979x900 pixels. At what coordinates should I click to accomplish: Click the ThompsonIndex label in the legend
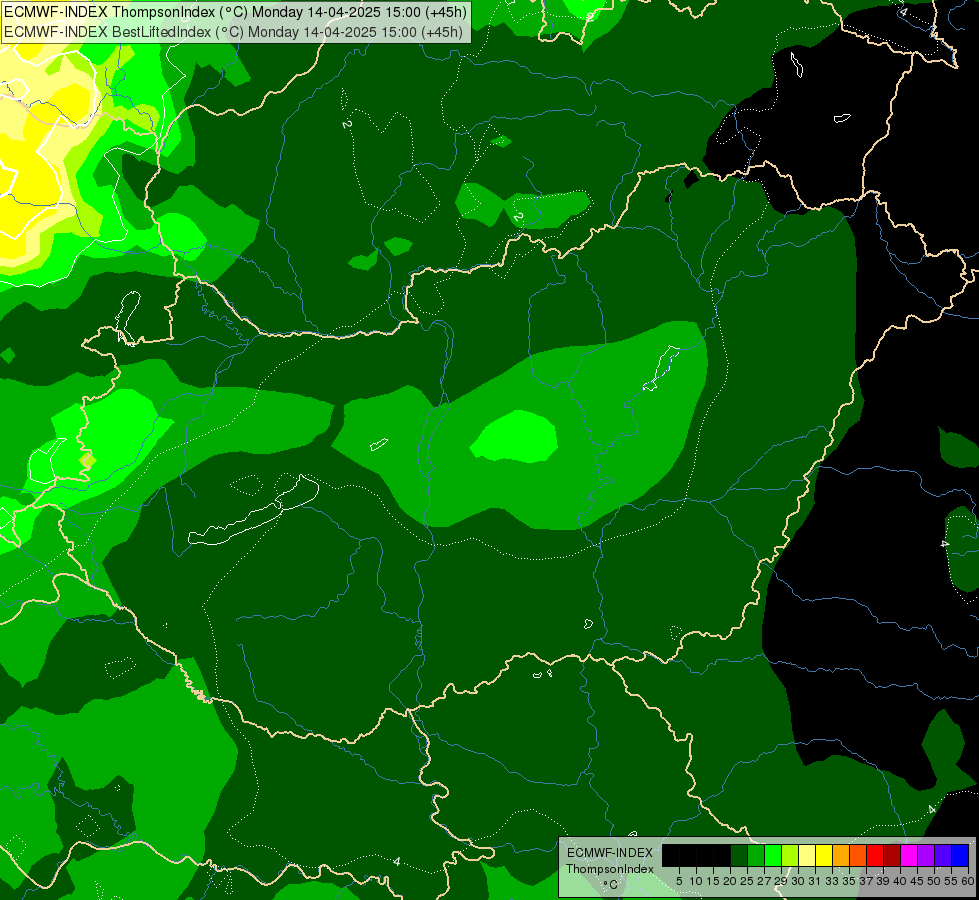(x=610, y=869)
